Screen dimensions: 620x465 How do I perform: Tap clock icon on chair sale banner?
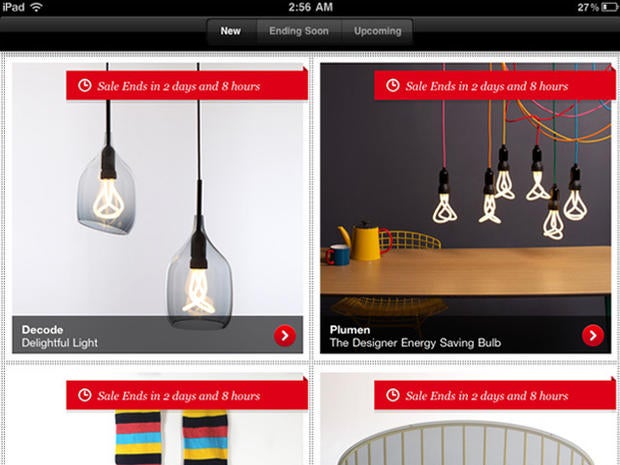point(393,395)
